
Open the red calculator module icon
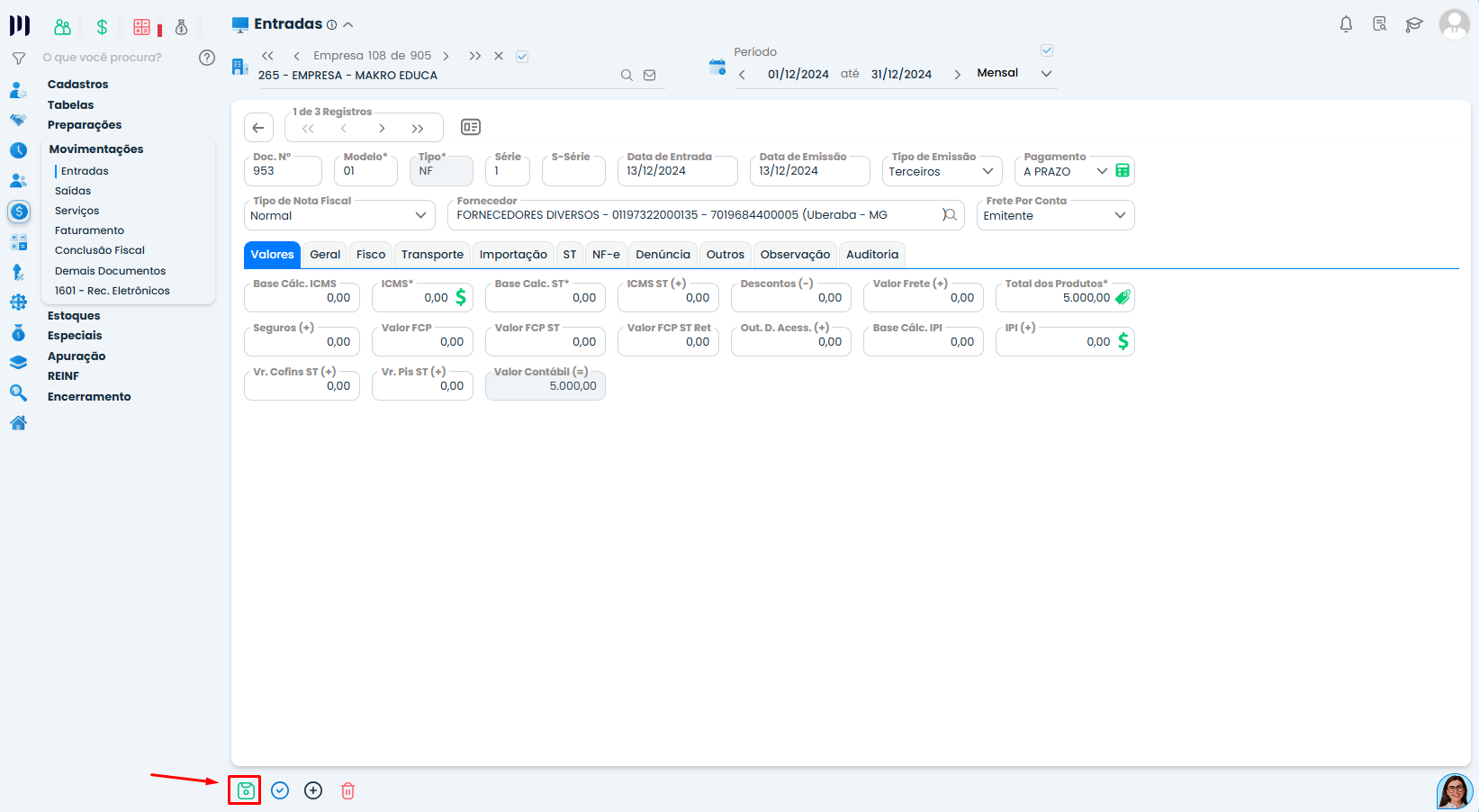tap(142, 27)
